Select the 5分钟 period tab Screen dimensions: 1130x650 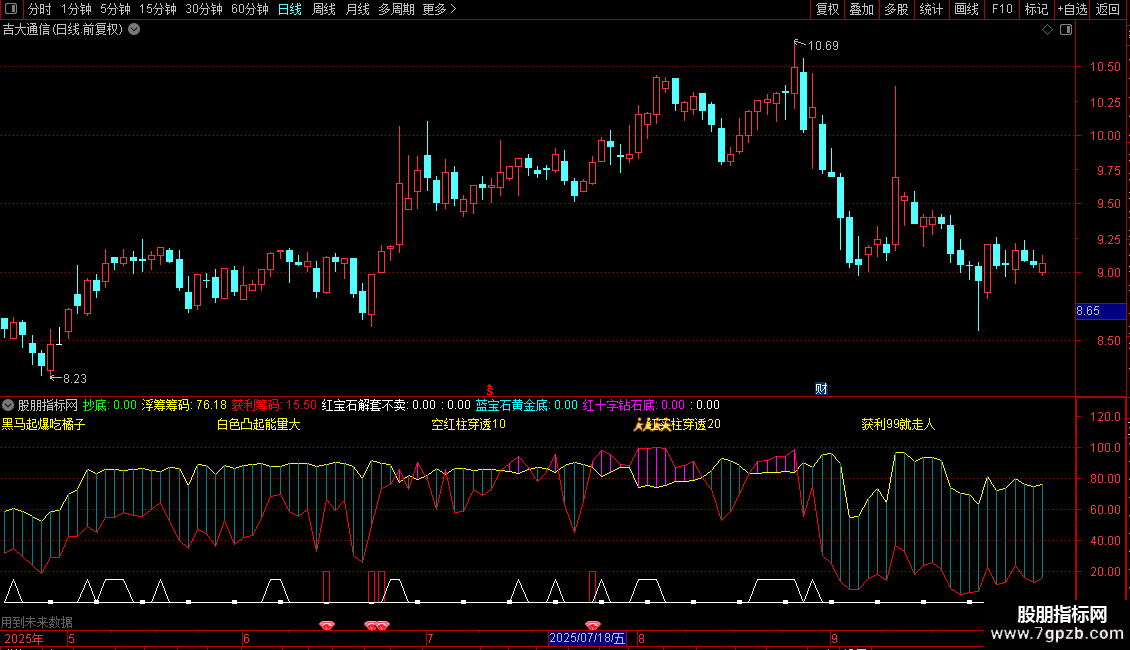click(115, 9)
